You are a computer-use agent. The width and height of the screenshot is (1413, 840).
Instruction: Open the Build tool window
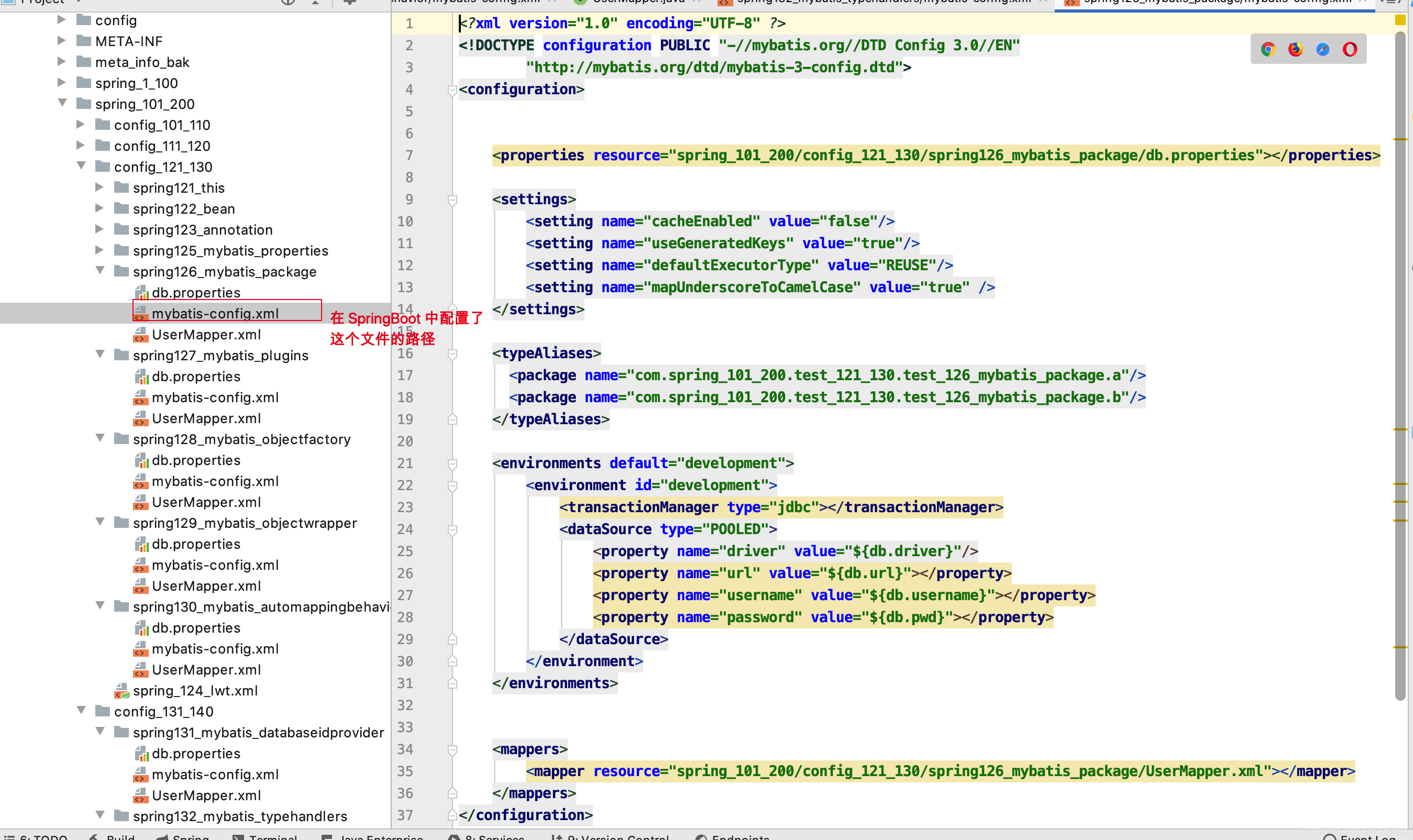click(x=112, y=837)
